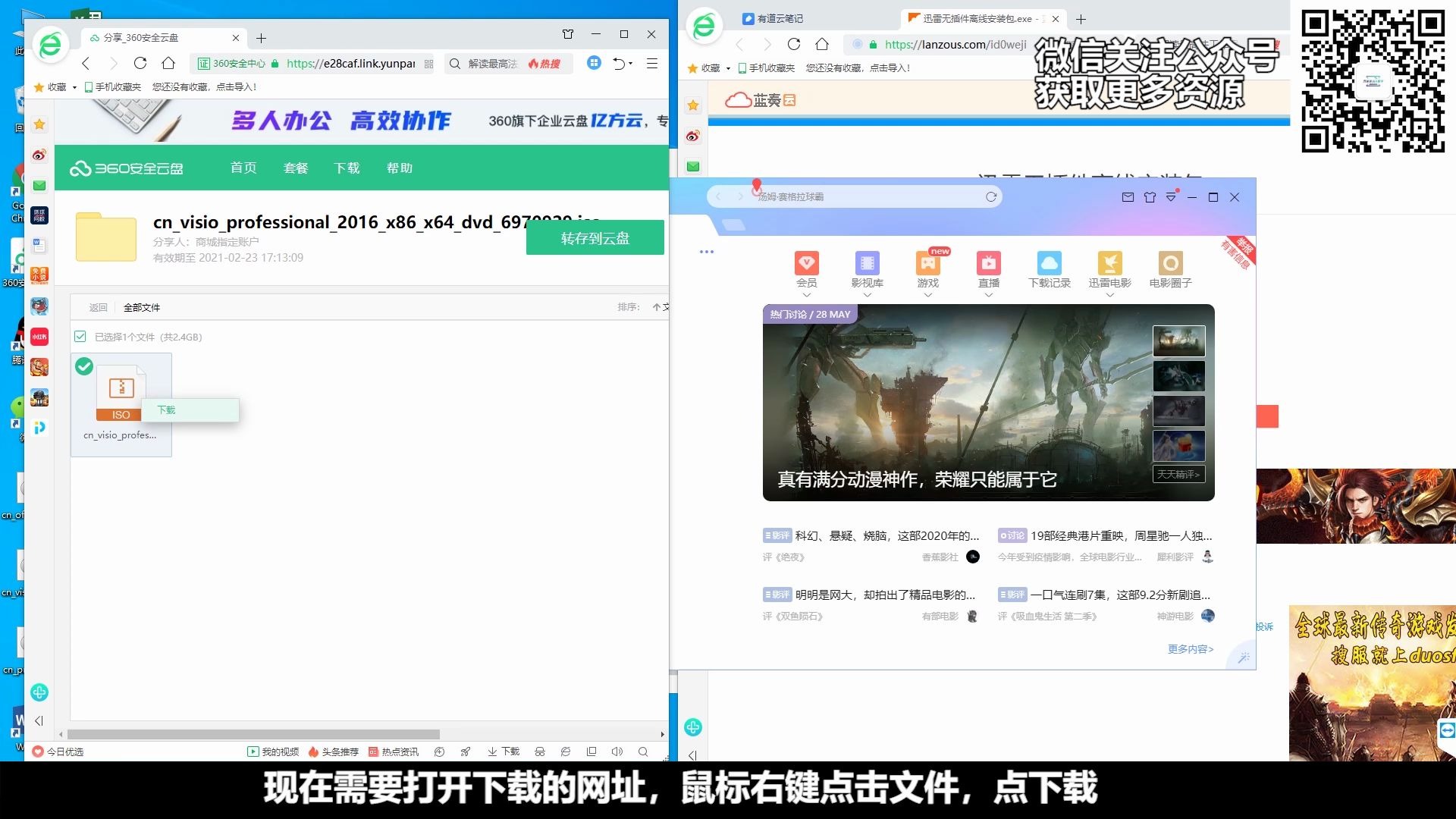Image resolution: width=1456 pixels, height=819 pixels.
Task: Click the zoom magnifier icon in status bar
Action: click(x=643, y=752)
